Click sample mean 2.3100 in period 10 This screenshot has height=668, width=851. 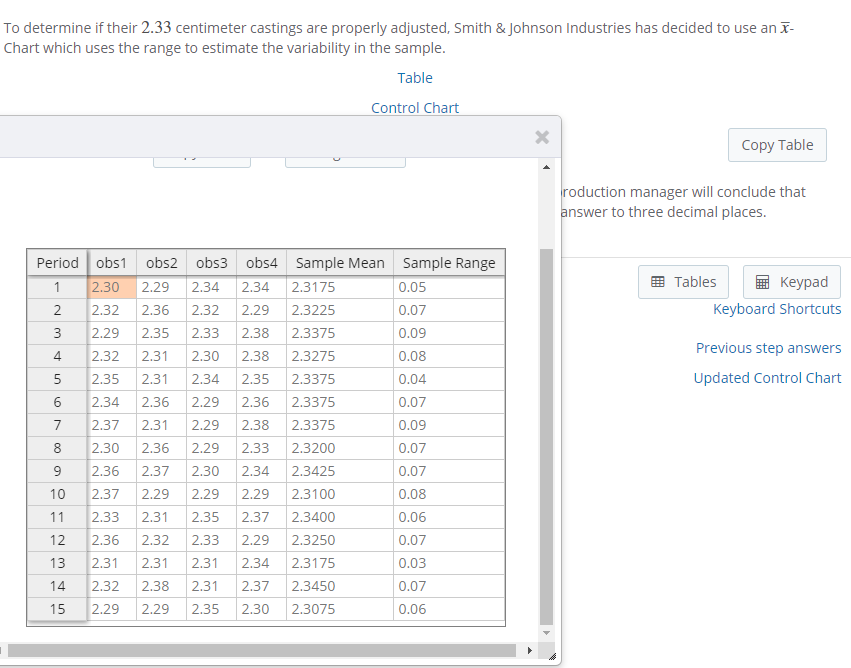tap(340, 494)
